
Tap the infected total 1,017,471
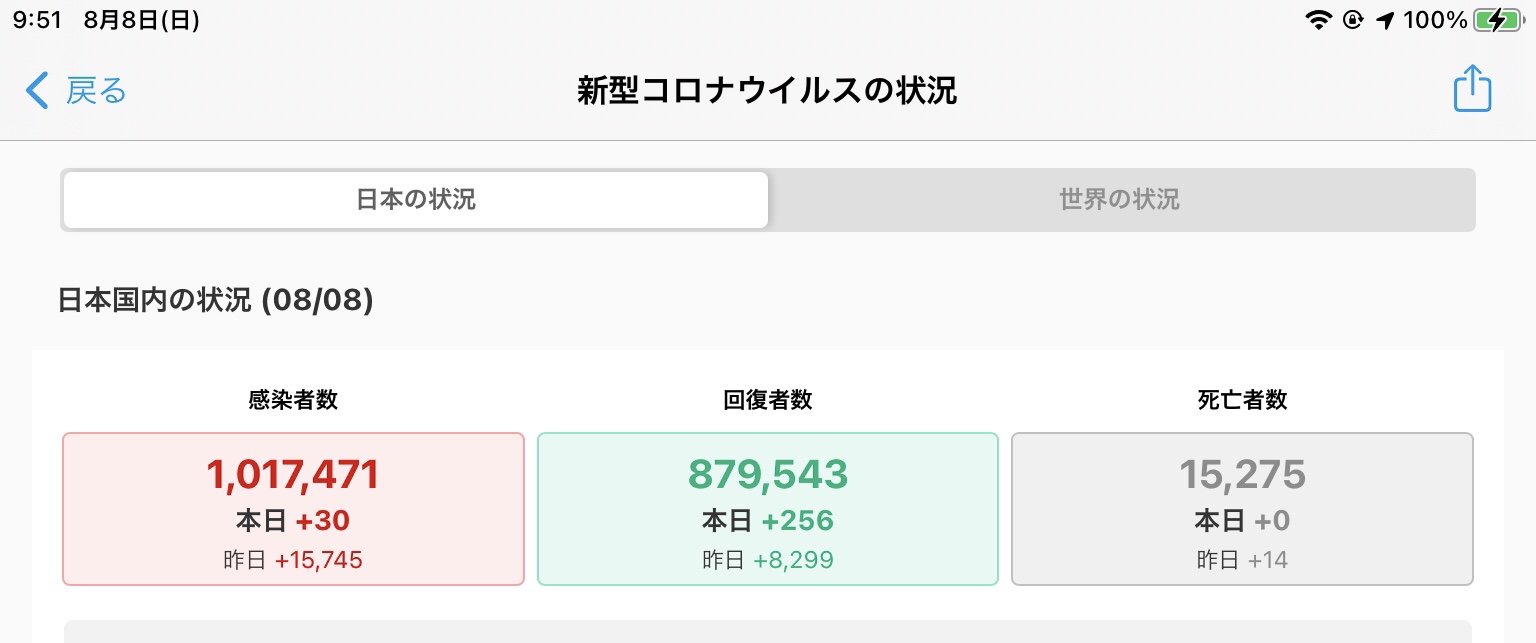click(x=293, y=474)
